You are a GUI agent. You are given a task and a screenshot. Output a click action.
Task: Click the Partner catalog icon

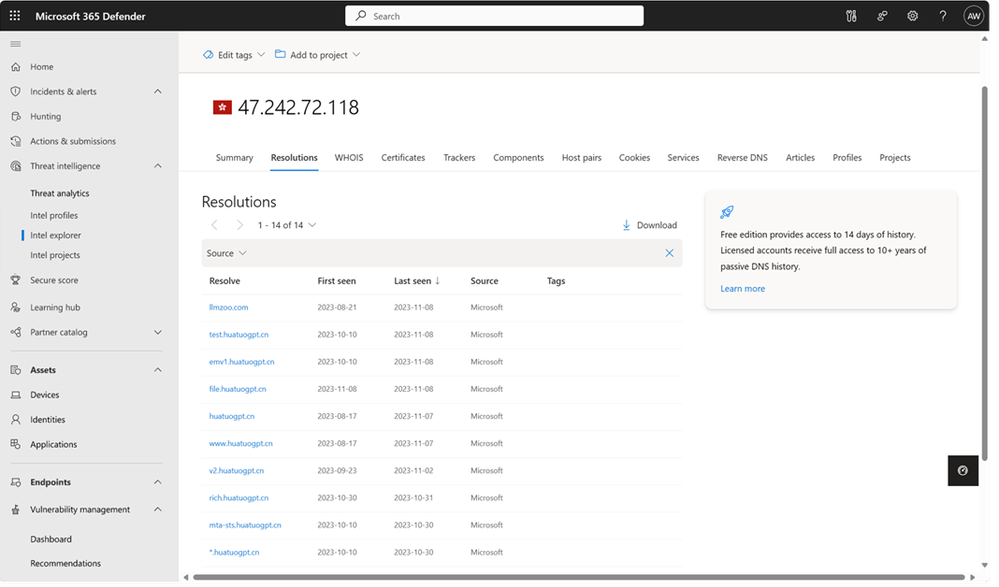(x=16, y=333)
